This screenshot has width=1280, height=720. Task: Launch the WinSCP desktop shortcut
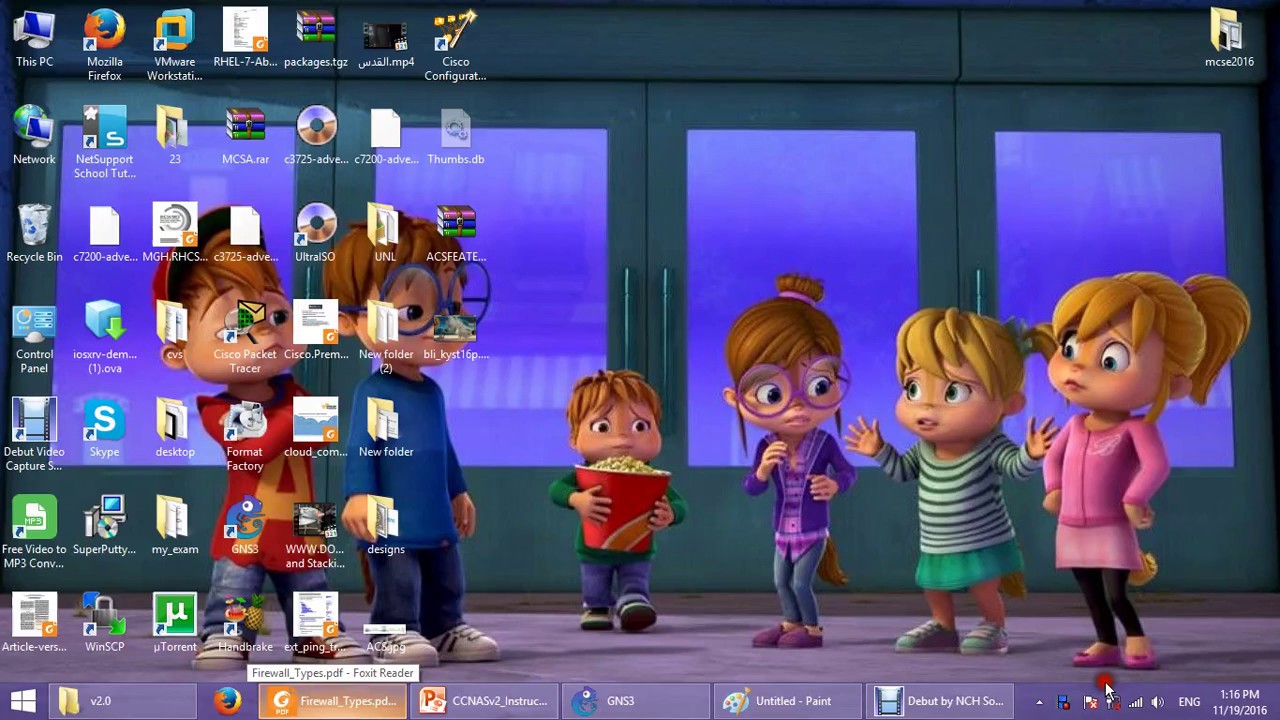click(x=104, y=624)
